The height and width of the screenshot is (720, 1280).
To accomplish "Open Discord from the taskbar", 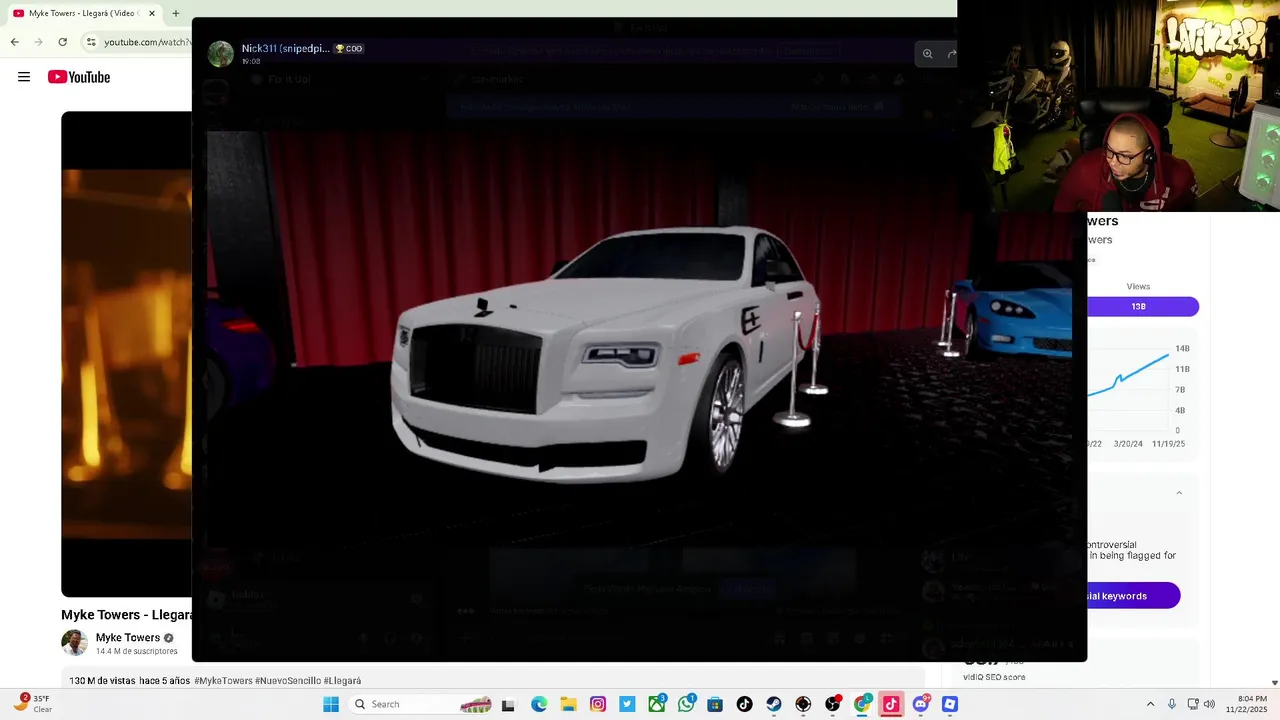I will tap(921, 704).
